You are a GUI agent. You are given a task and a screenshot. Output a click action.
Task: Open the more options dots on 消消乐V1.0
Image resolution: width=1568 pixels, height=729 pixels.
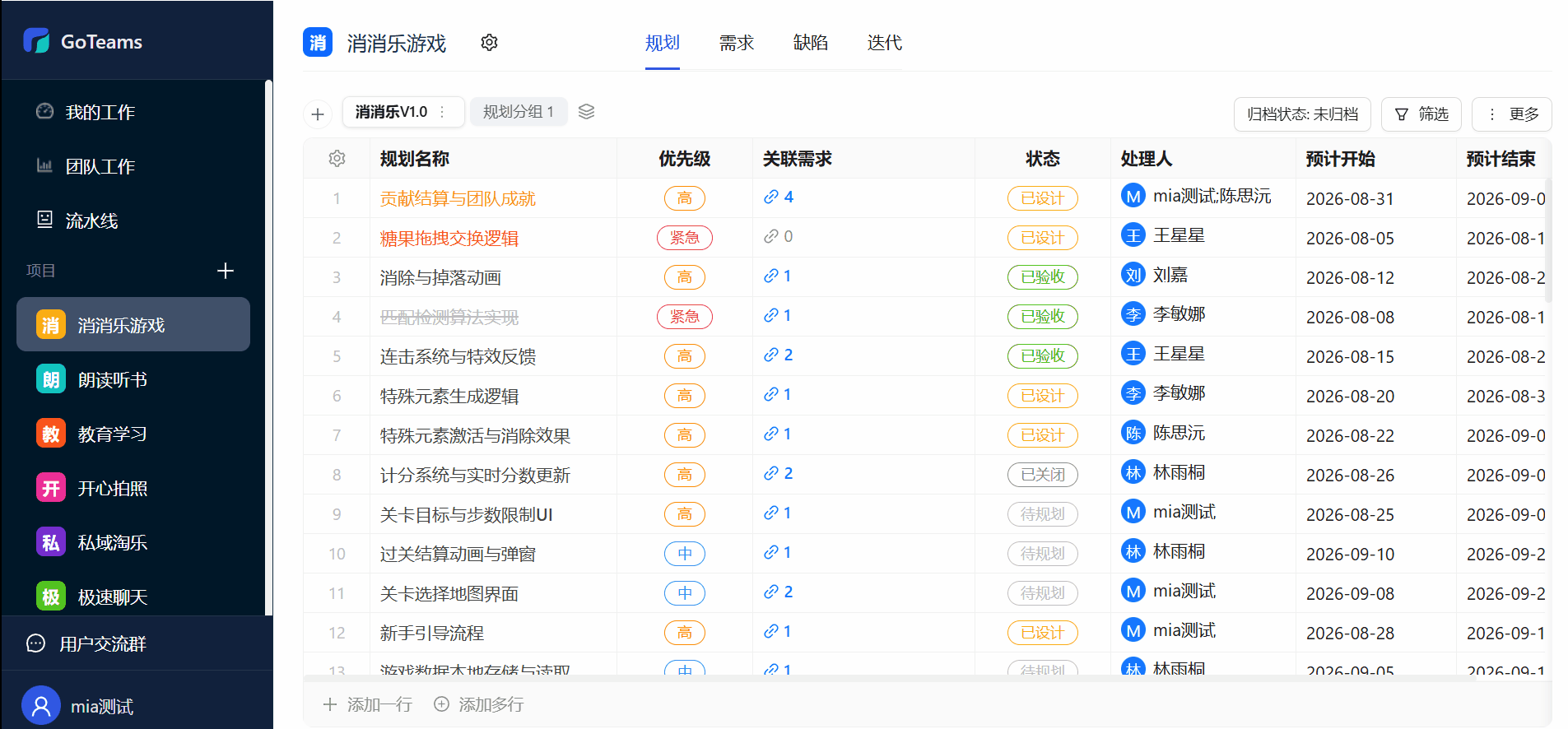[443, 112]
